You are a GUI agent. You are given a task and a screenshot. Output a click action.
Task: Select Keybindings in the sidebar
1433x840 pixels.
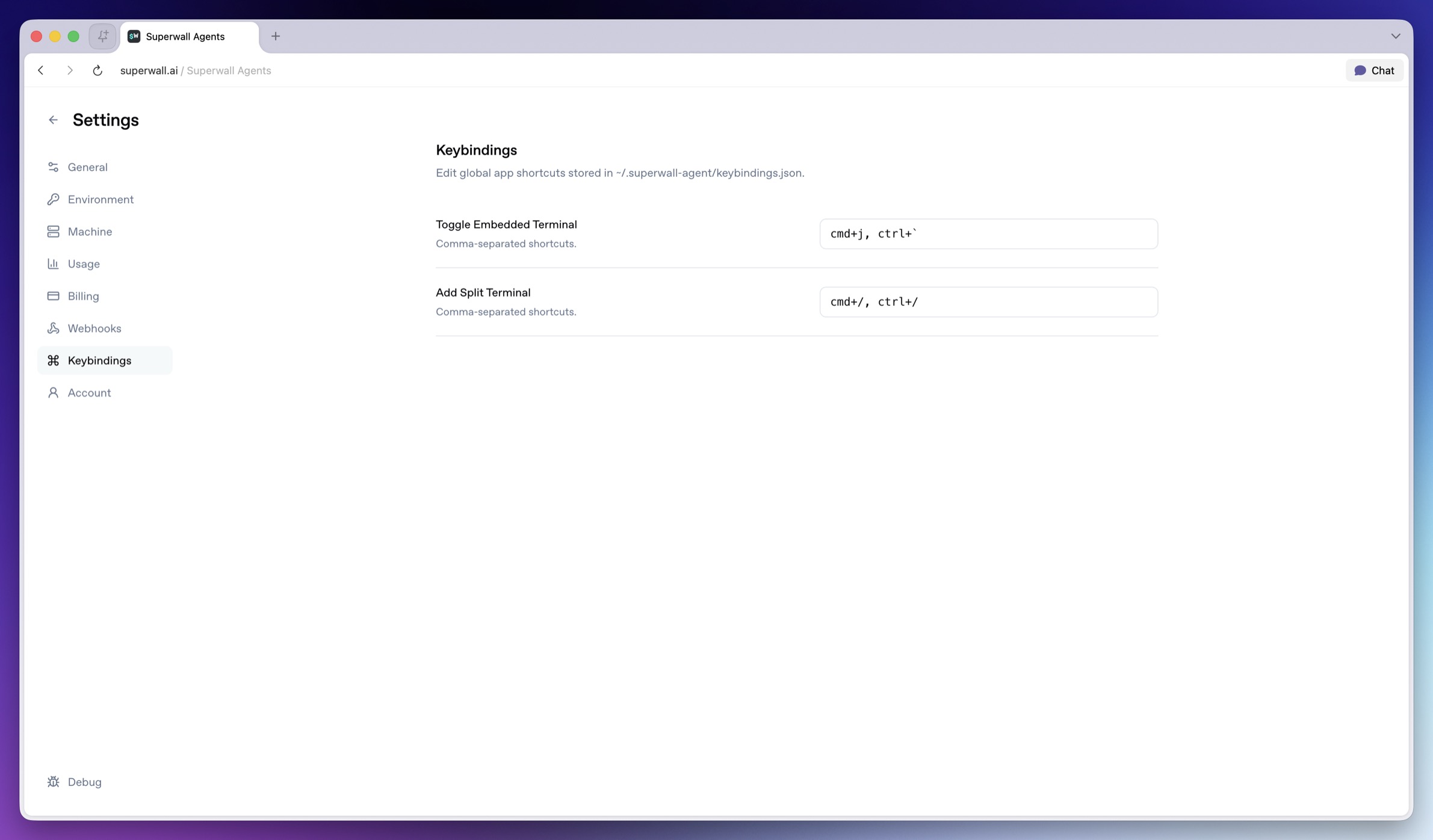105,360
